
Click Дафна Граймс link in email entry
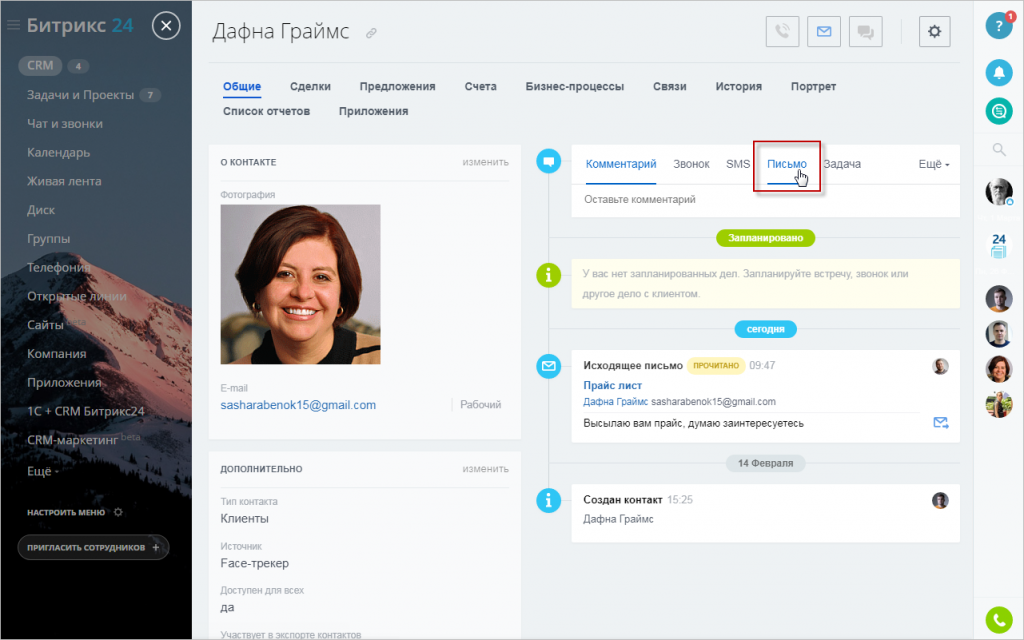pyautogui.click(x=615, y=402)
